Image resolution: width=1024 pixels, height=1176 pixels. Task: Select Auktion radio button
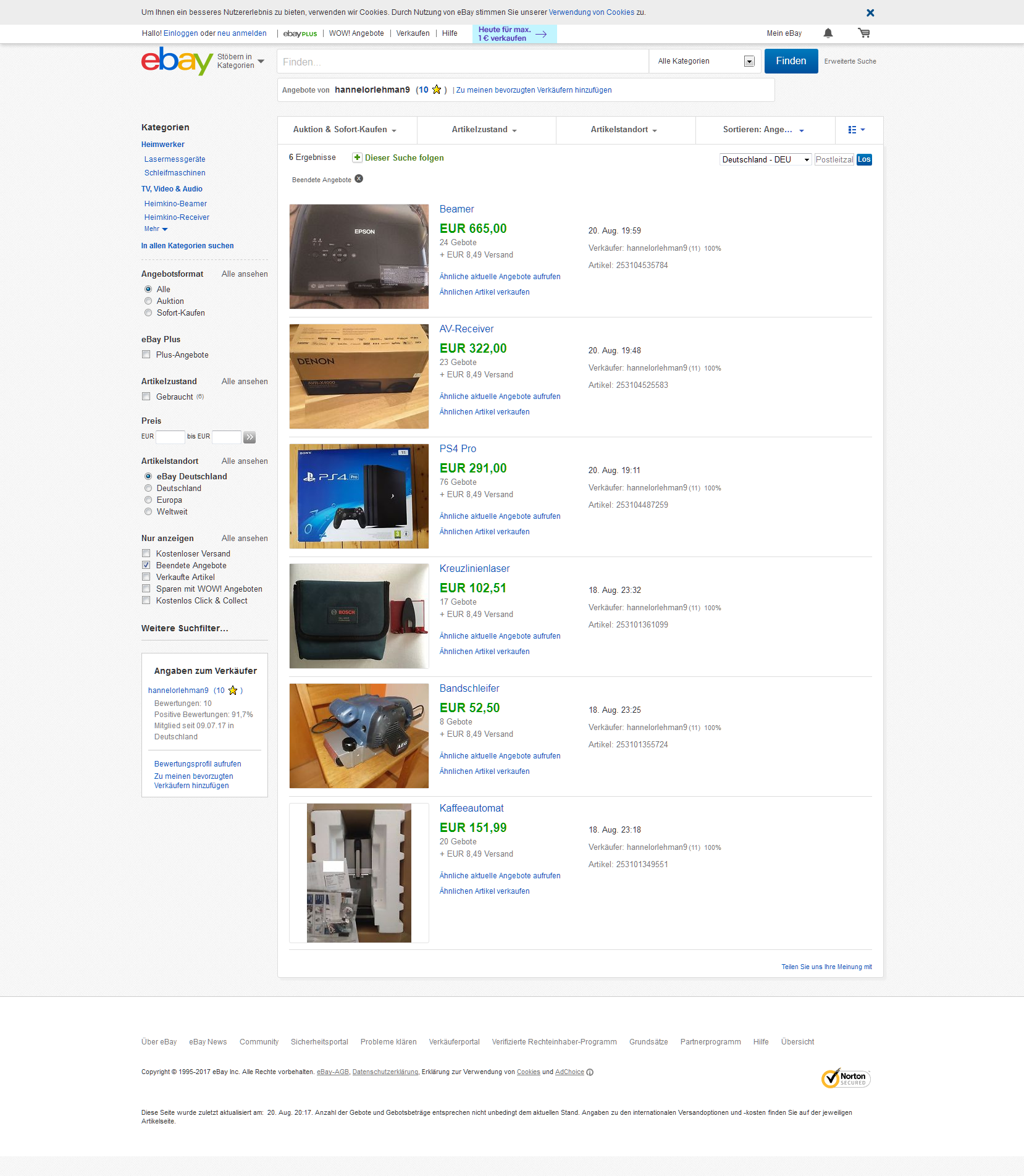point(148,301)
